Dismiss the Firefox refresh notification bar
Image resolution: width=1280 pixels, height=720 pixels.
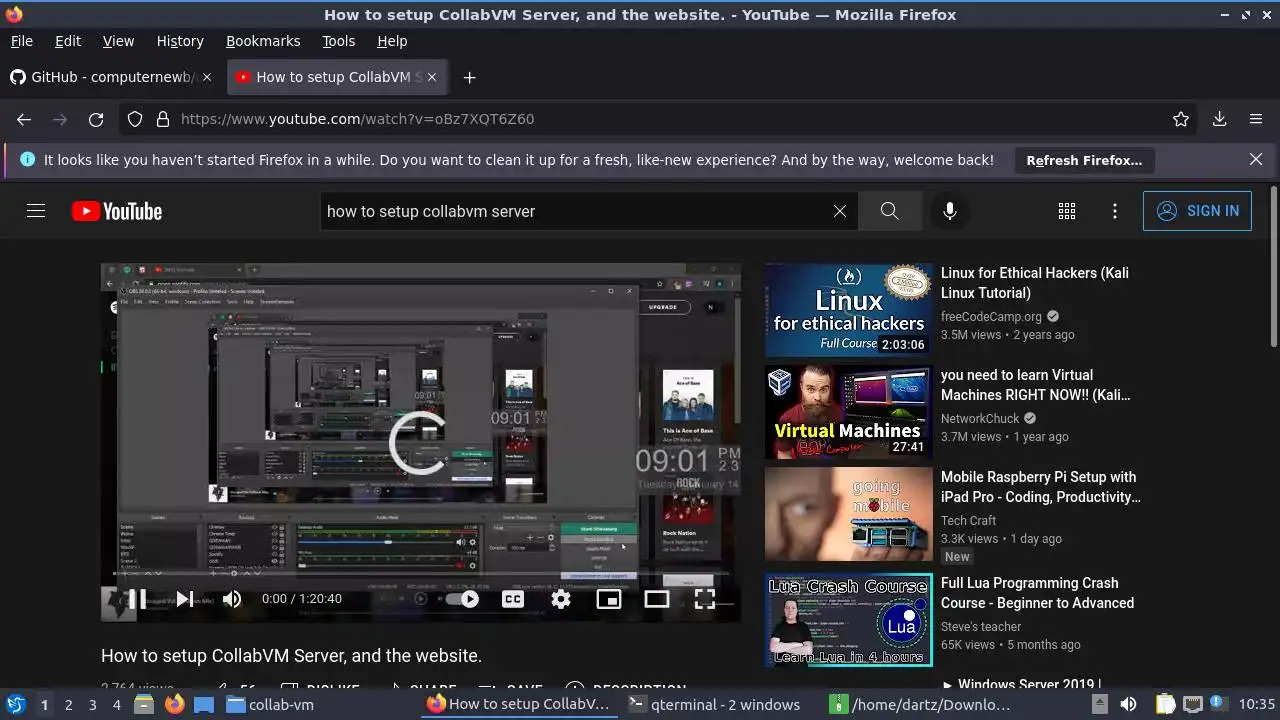pos(1256,159)
